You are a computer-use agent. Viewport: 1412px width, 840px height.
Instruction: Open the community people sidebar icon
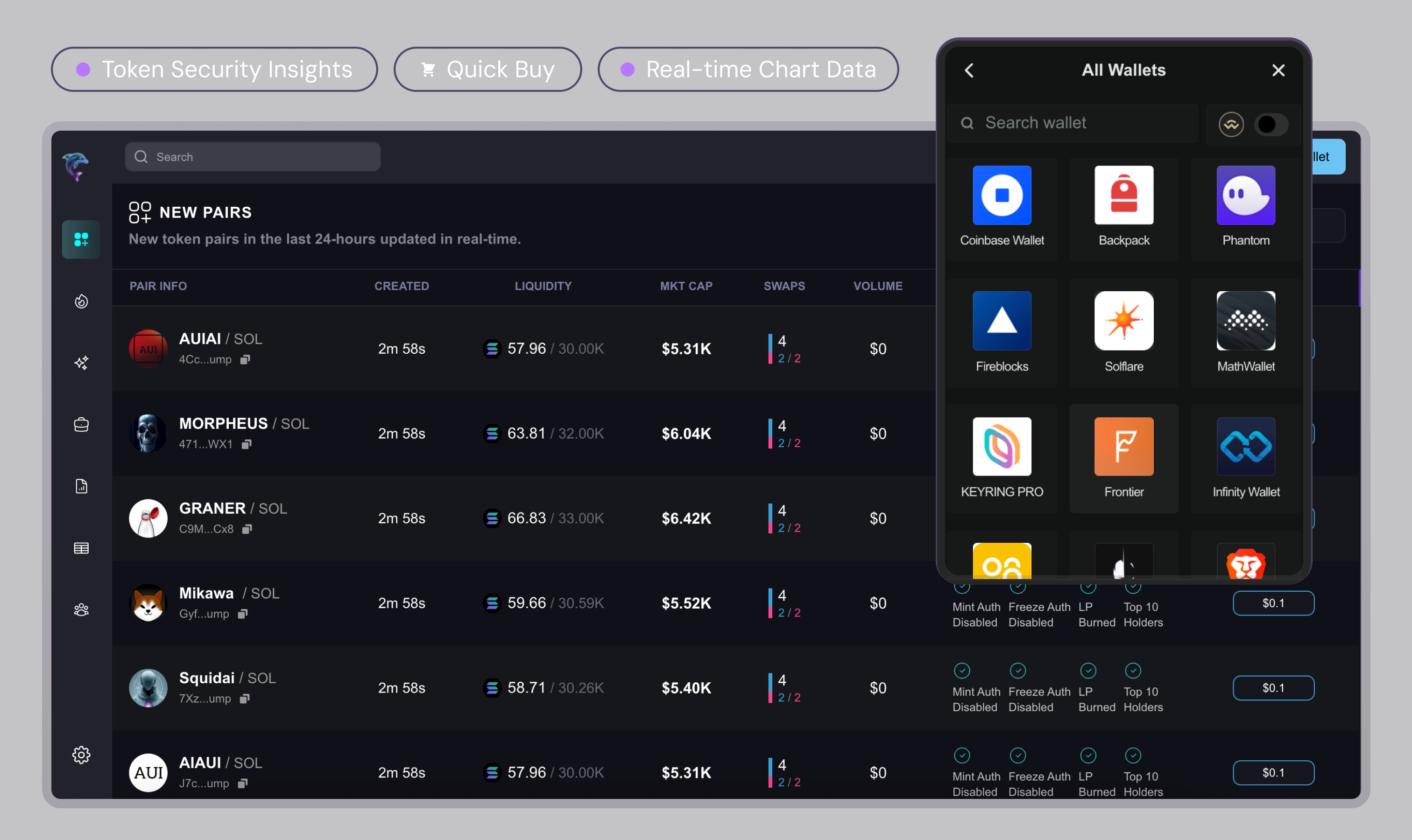[x=81, y=609]
